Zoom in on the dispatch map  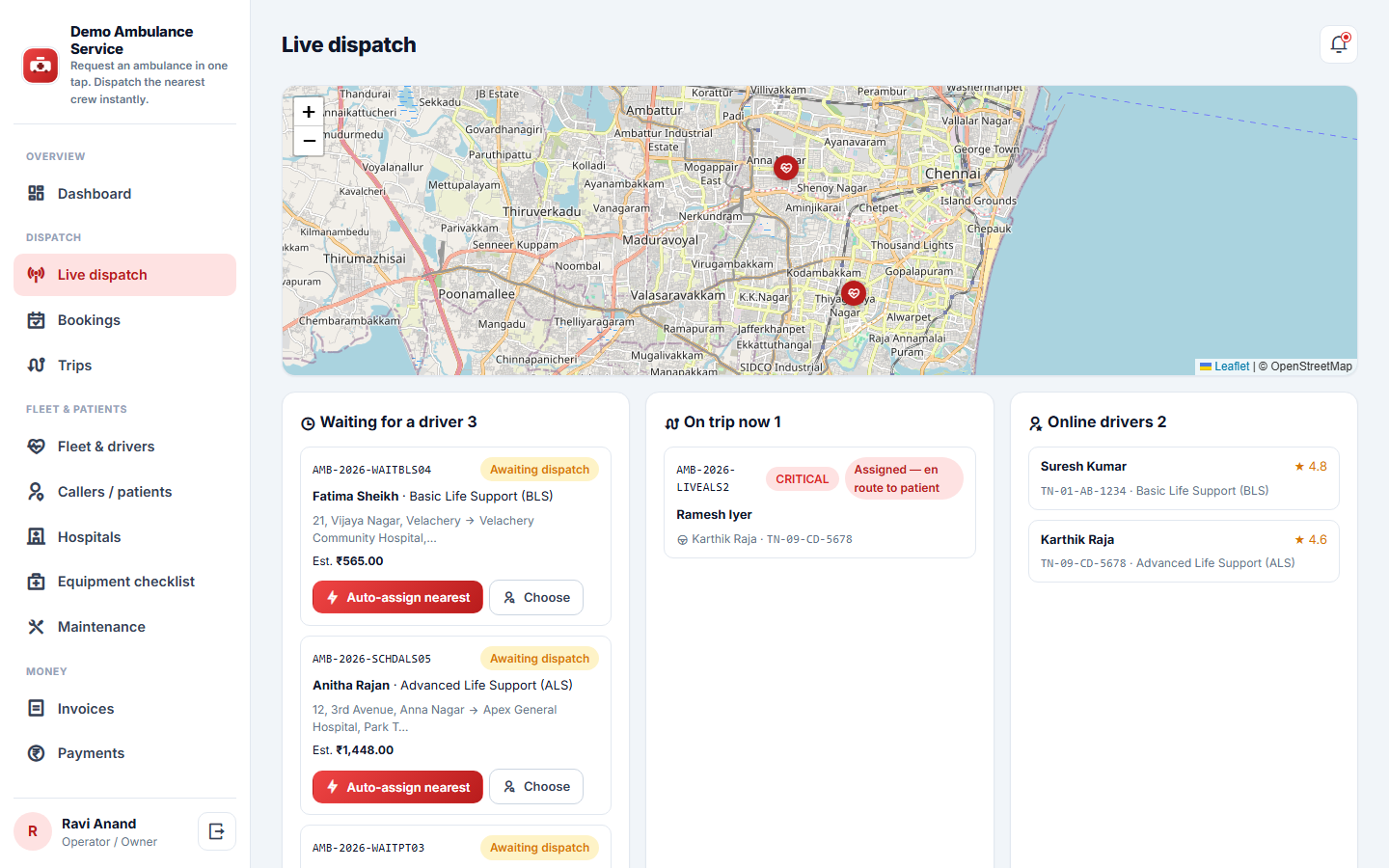[309, 112]
